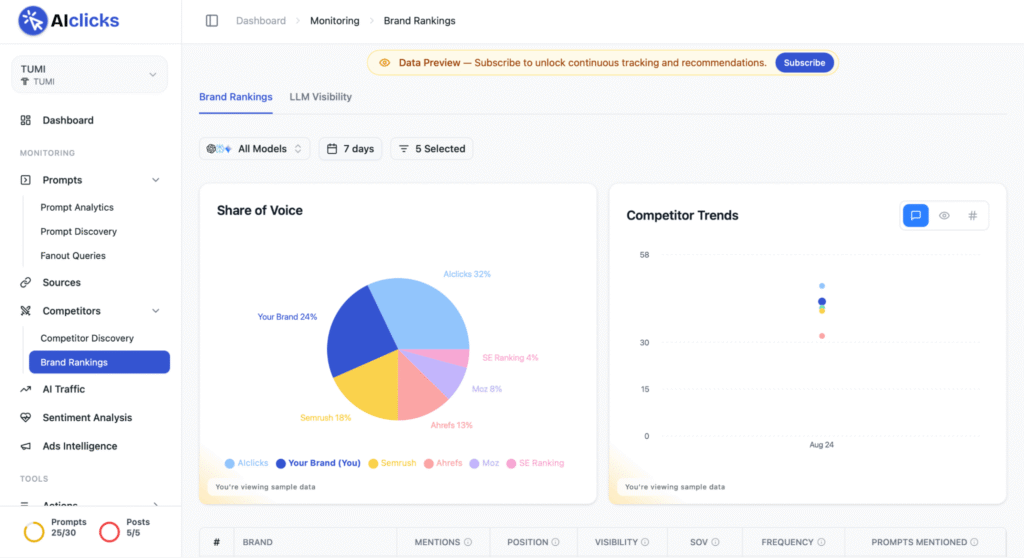The width and height of the screenshot is (1024, 558).
Task: Open Prompt Discovery in sidebar
Action: pyautogui.click(x=78, y=231)
